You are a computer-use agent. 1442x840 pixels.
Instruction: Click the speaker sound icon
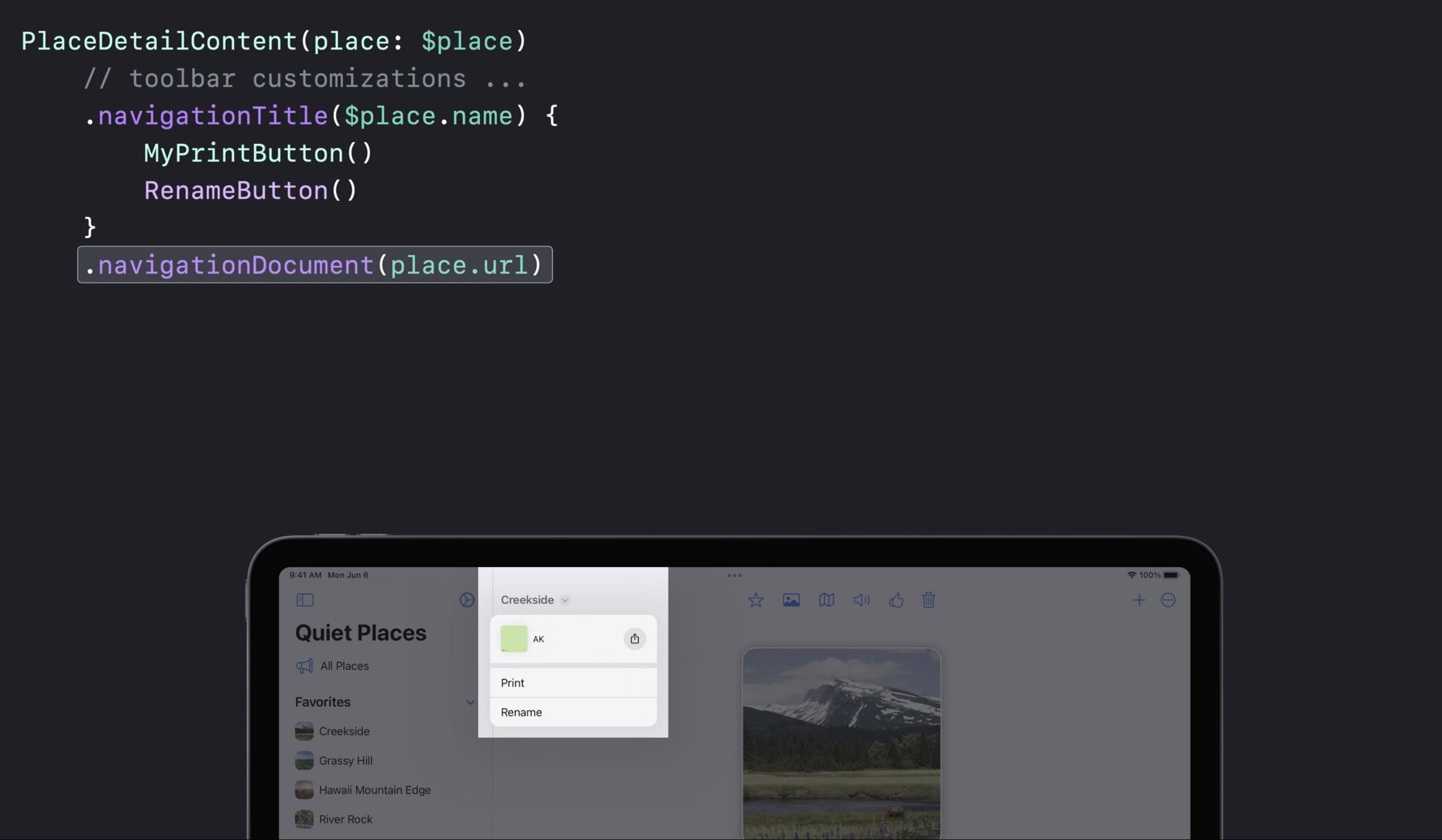click(861, 600)
